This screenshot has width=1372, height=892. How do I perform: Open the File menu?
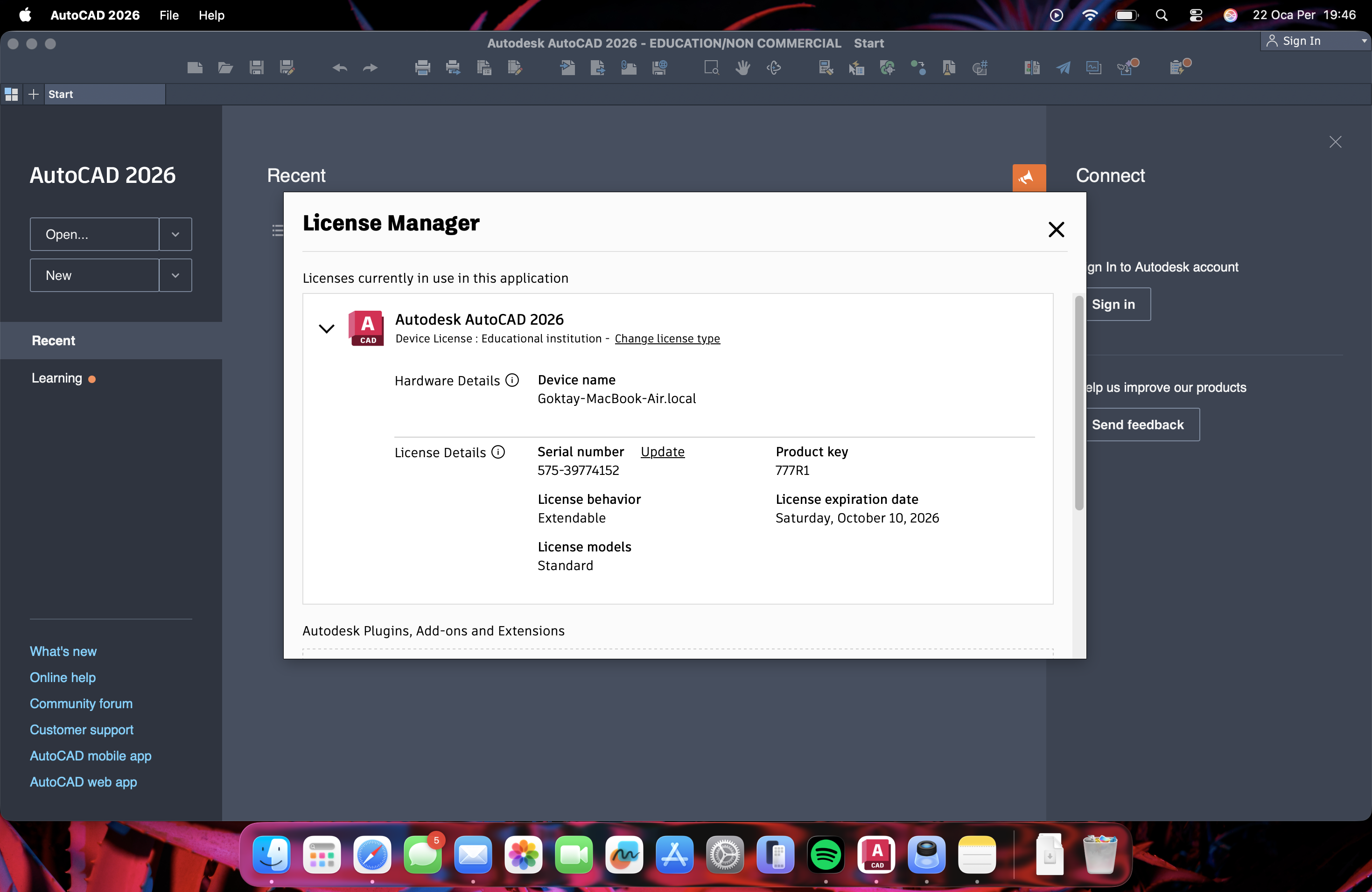pyautogui.click(x=169, y=15)
